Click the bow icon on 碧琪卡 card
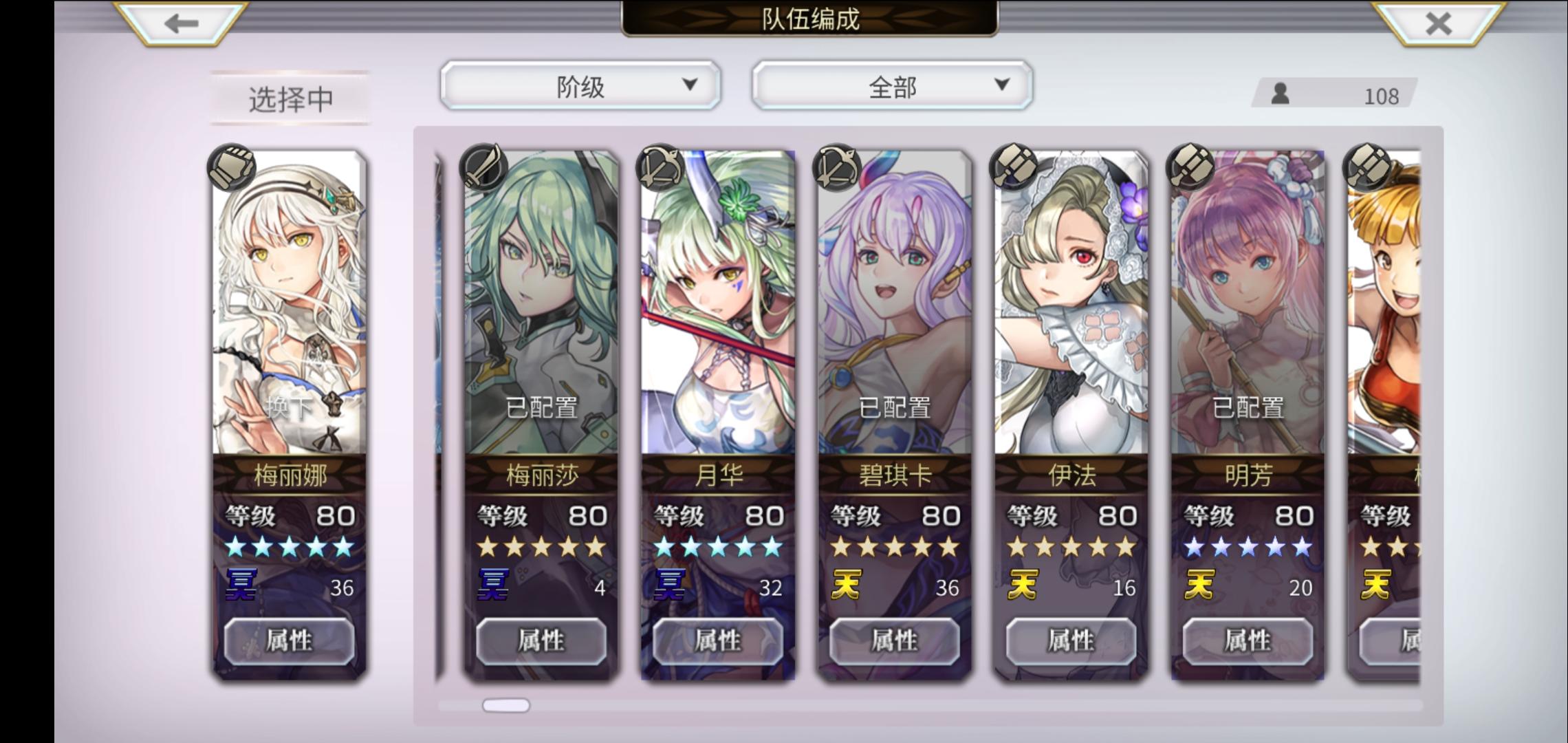The image size is (1568, 743). (x=837, y=167)
